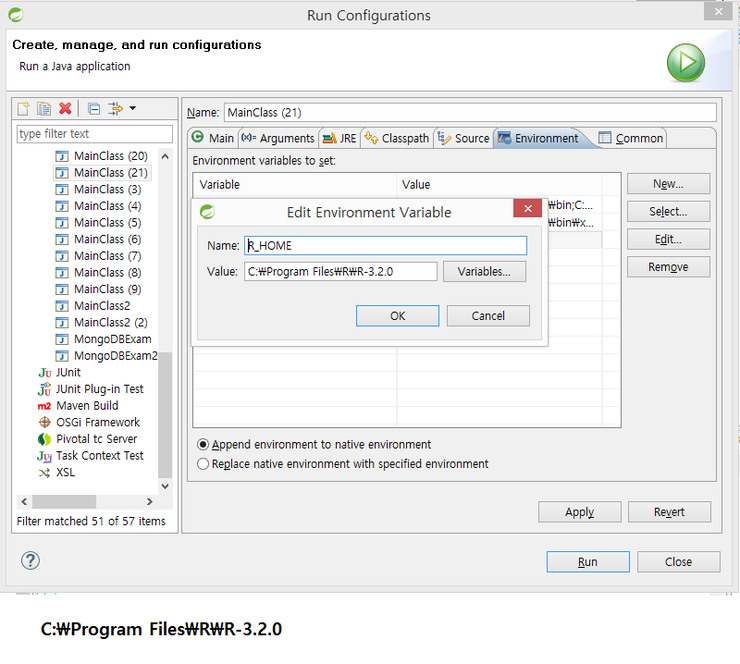Viewport: 740px width, 664px height.
Task: Open the Classpath tab
Action: click(x=397, y=138)
